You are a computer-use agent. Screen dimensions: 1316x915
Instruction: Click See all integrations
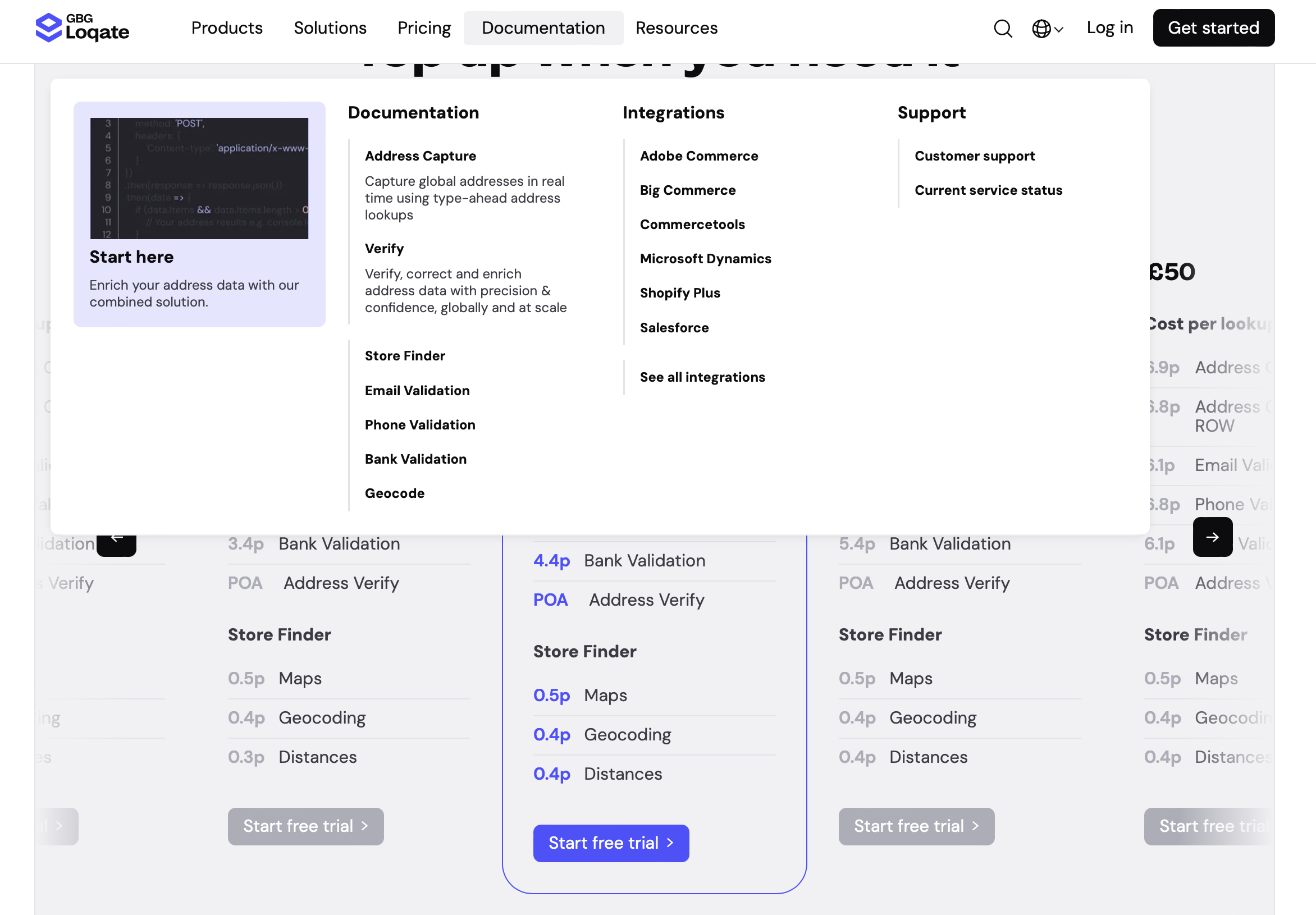[x=702, y=377]
